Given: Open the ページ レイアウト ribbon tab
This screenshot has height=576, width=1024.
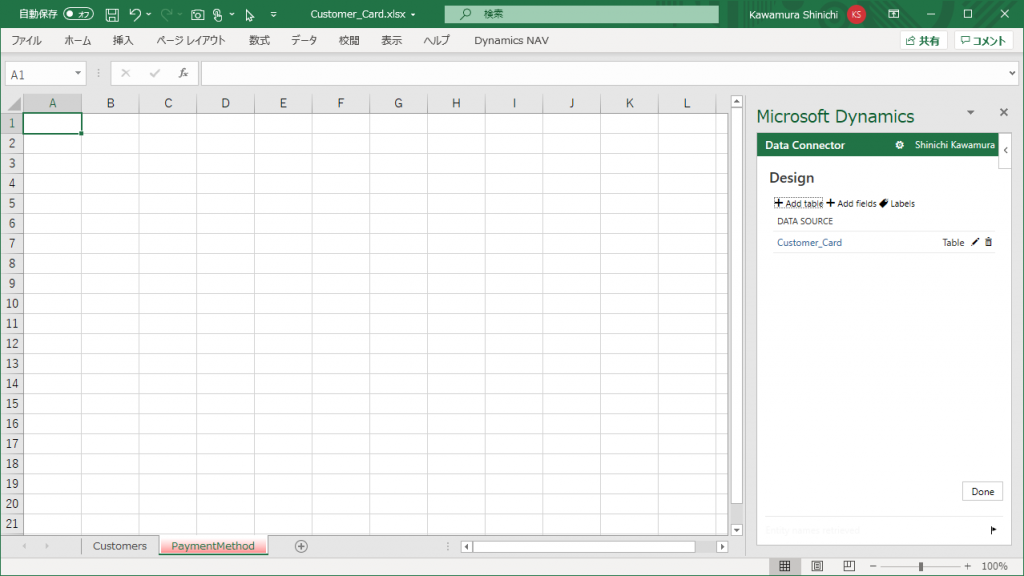Looking at the screenshot, I should pyautogui.click(x=191, y=40).
